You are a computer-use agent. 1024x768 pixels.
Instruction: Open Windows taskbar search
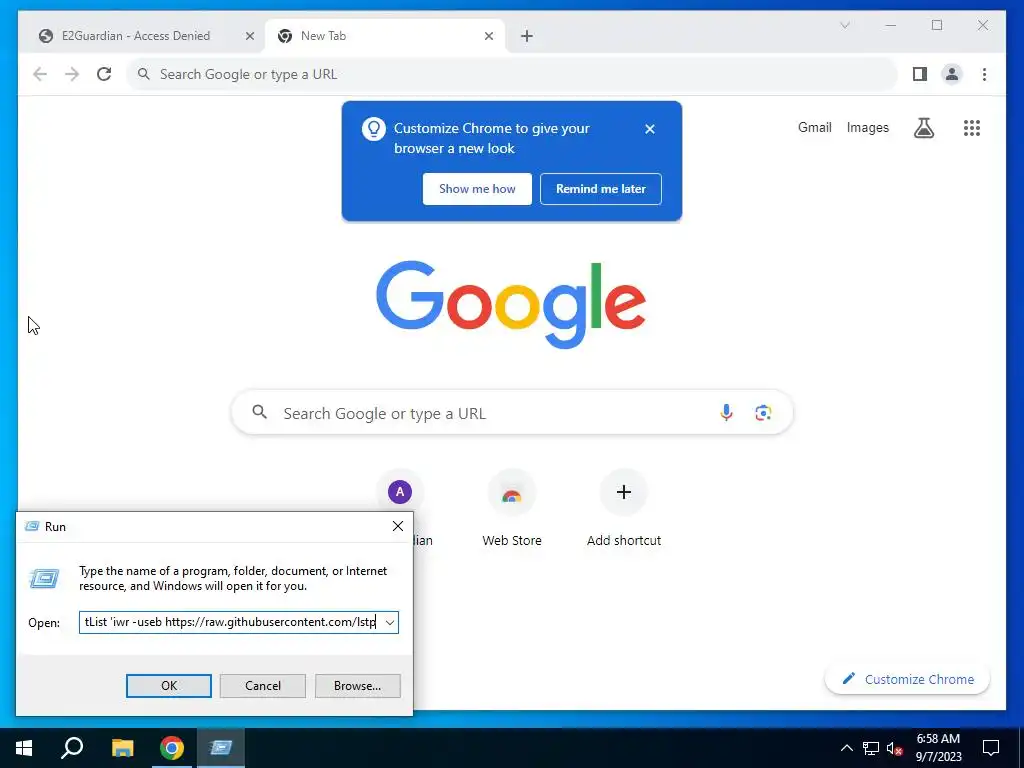tap(72, 748)
